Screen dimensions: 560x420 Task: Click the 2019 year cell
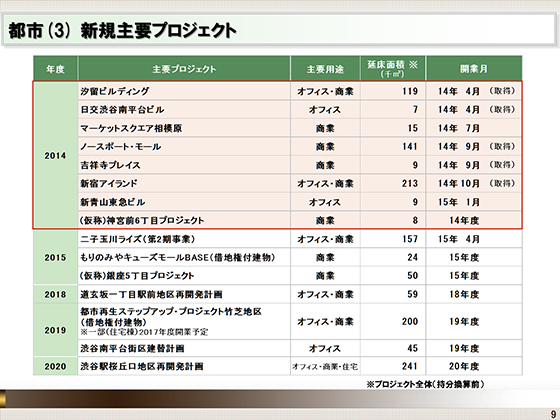tap(55, 330)
